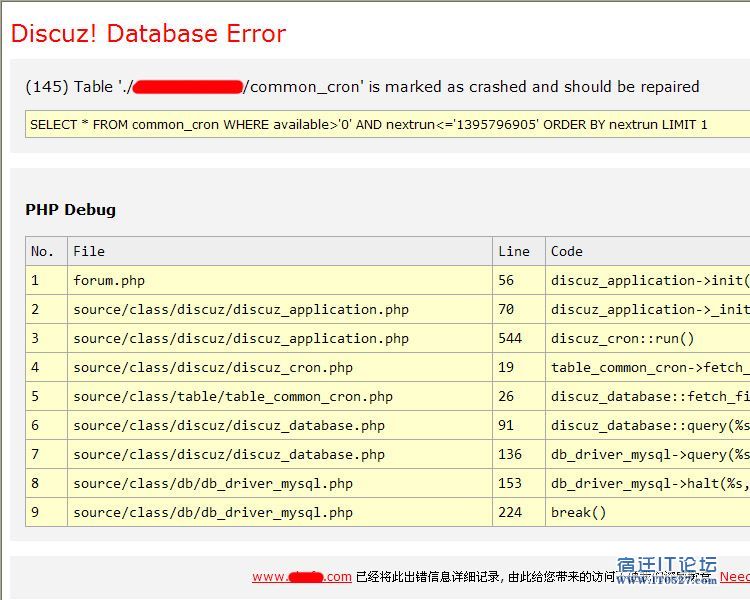
Task: Click the 'Discuz! Database Error' heading
Action: coord(148,33)
